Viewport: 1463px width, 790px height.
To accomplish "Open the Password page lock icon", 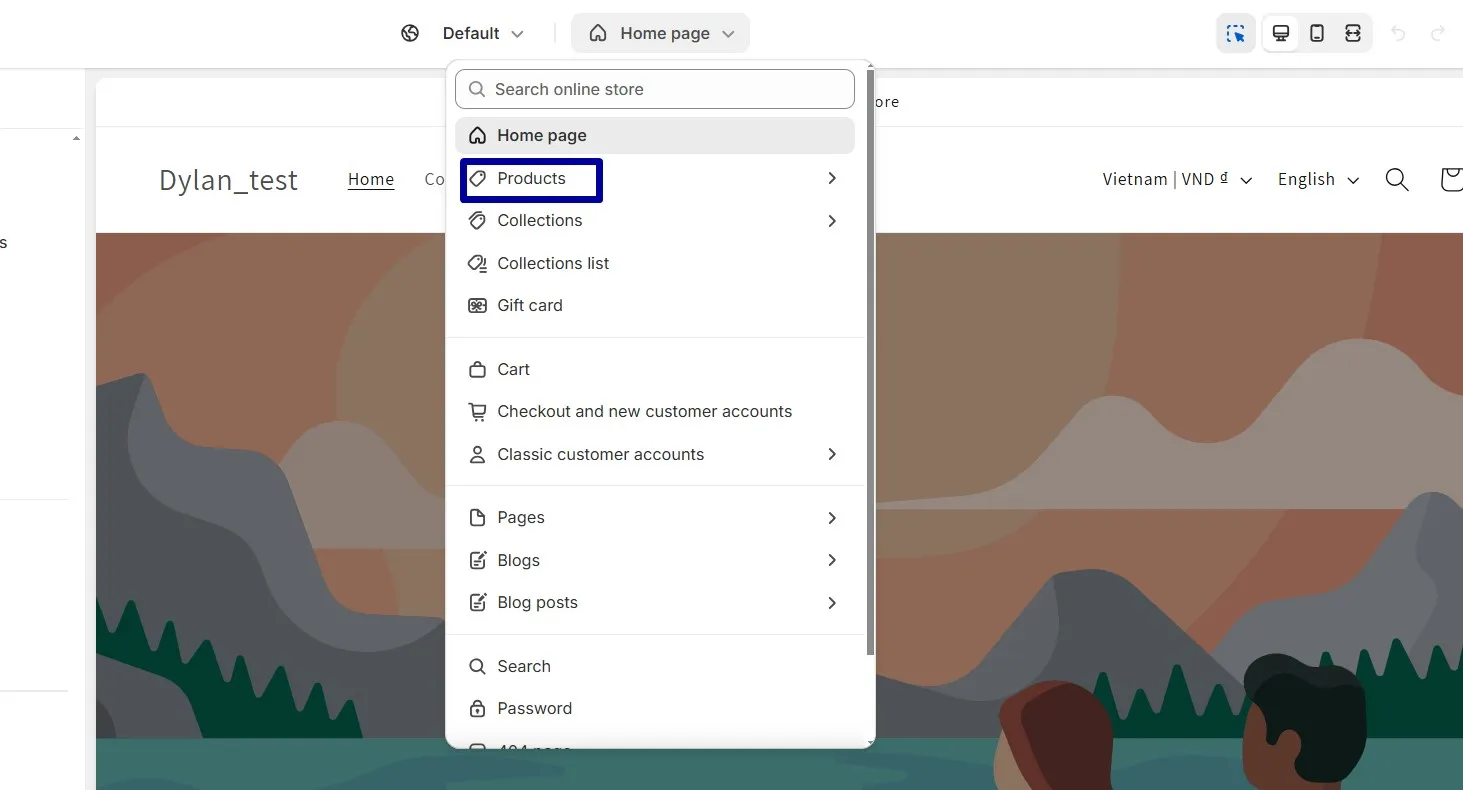I will [478, 709].
